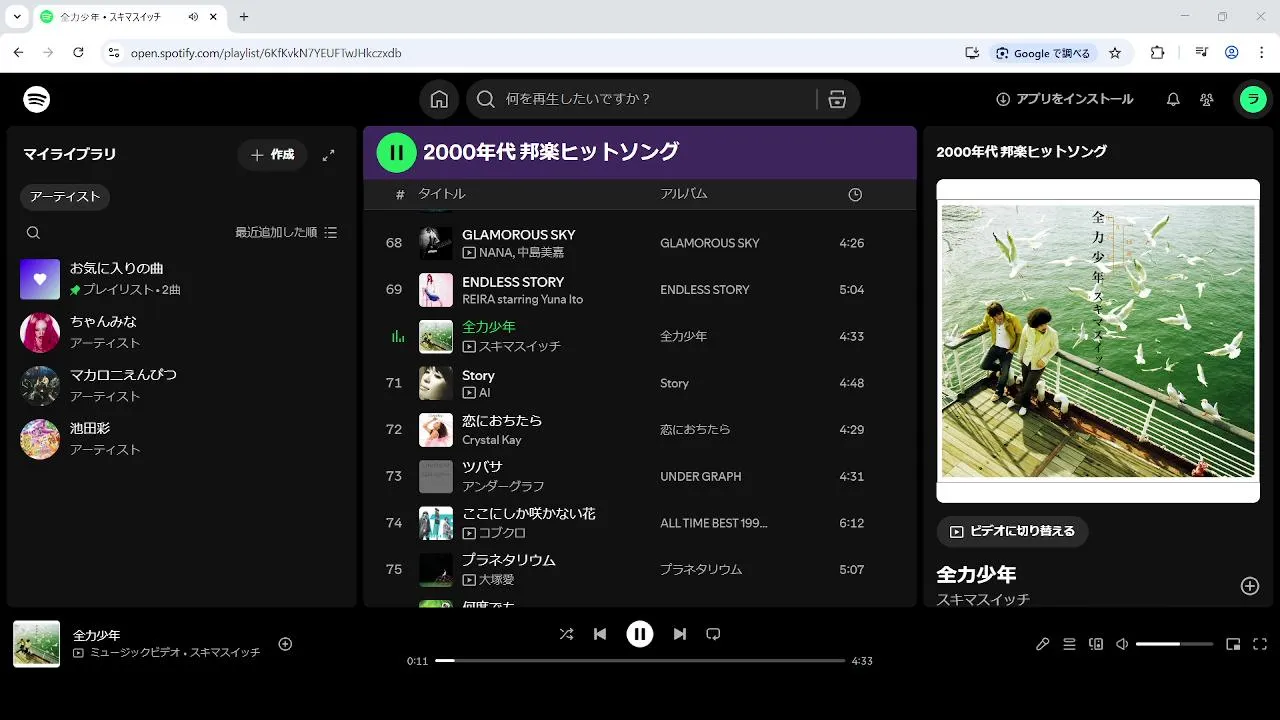Skip to the previous track

click(600, 634)
